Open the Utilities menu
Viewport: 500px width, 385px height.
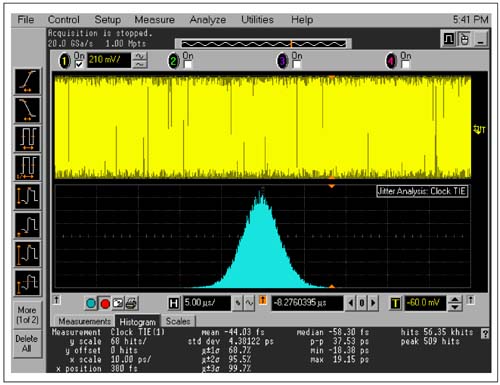[x=257, y=20]
